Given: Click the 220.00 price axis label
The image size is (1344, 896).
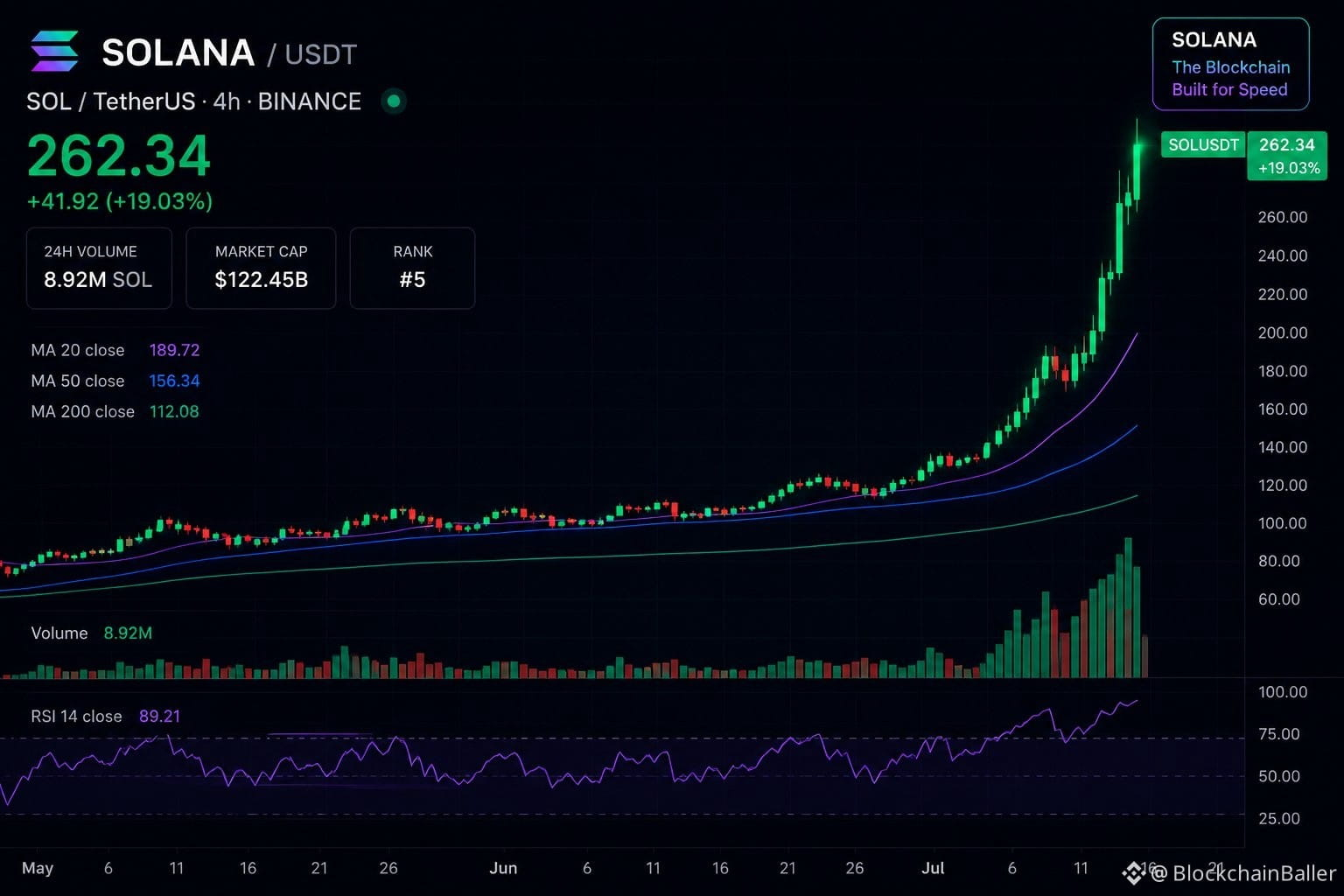Looking at the screenshot, I should click(x=1282, y=294).
